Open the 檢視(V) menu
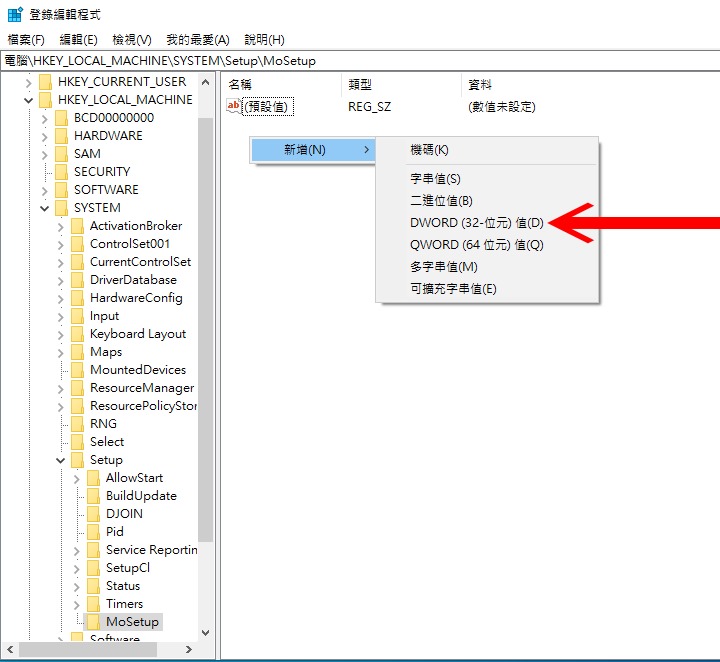This screenshot has width=720, height=662. 132,40
